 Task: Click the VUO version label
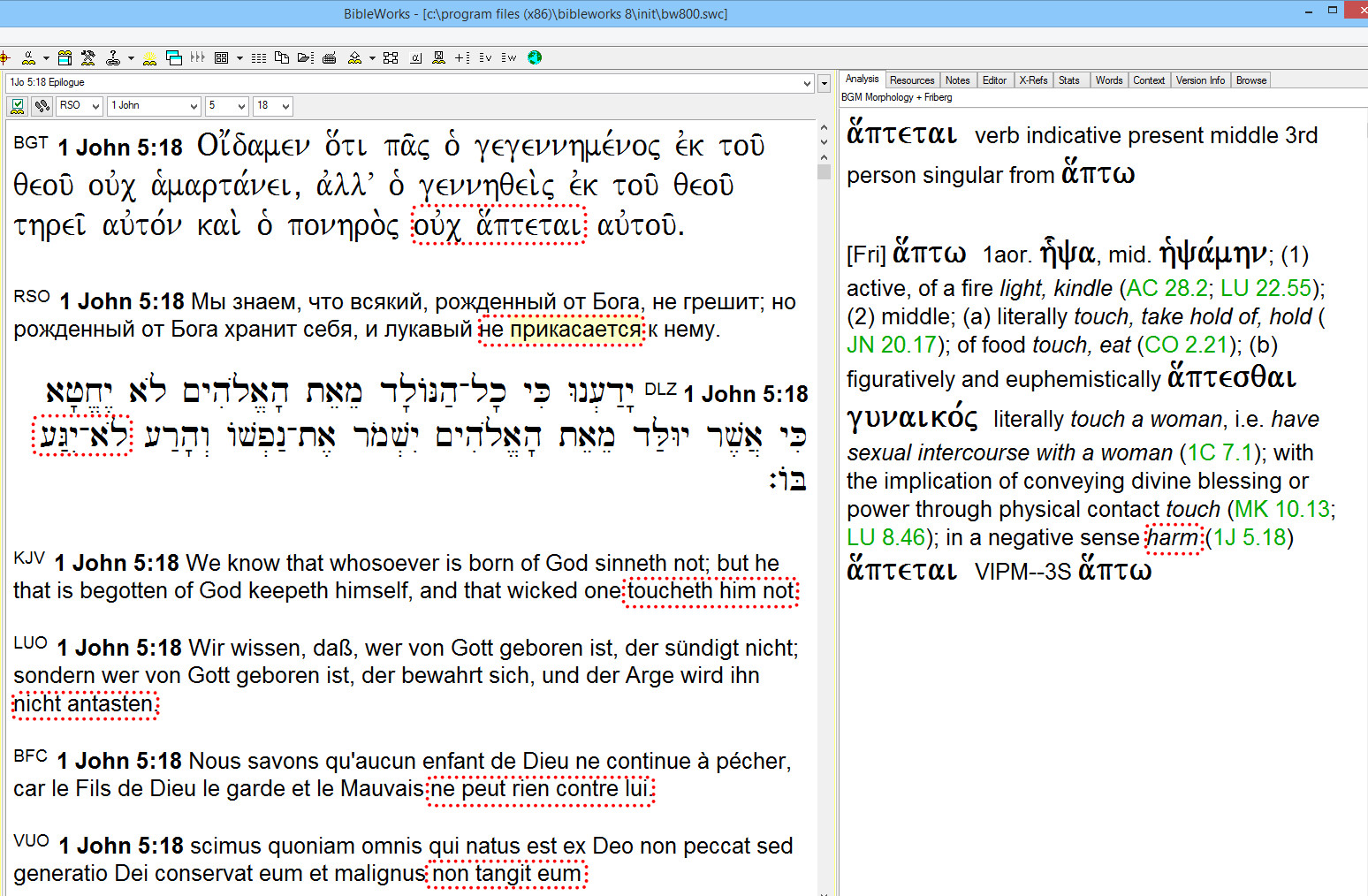(x=32, y=840)
